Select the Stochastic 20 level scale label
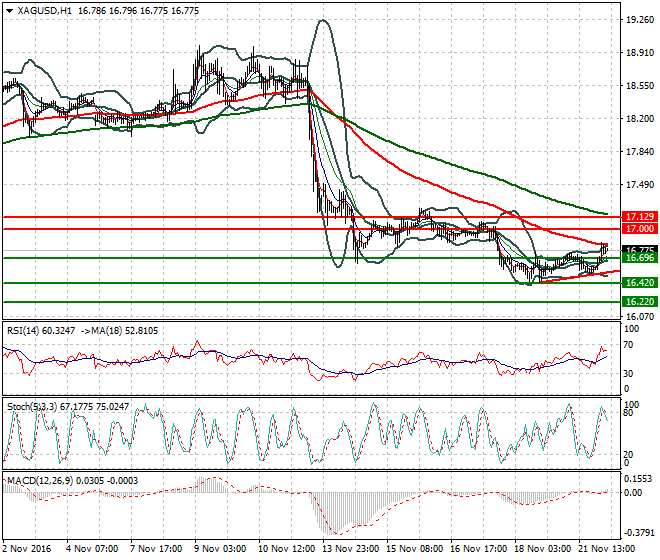This screenshot has width=660, height=560. [x=628, y=455]
